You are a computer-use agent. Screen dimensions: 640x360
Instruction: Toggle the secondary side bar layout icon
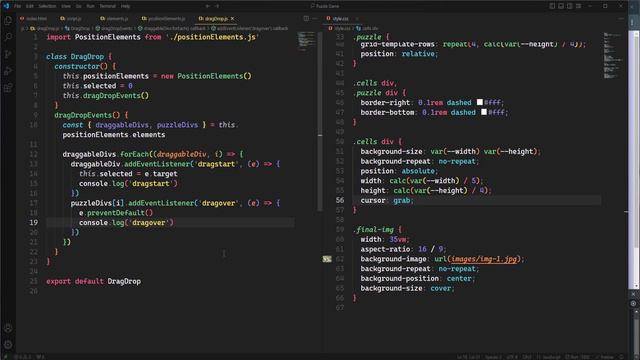click(569, 6)
